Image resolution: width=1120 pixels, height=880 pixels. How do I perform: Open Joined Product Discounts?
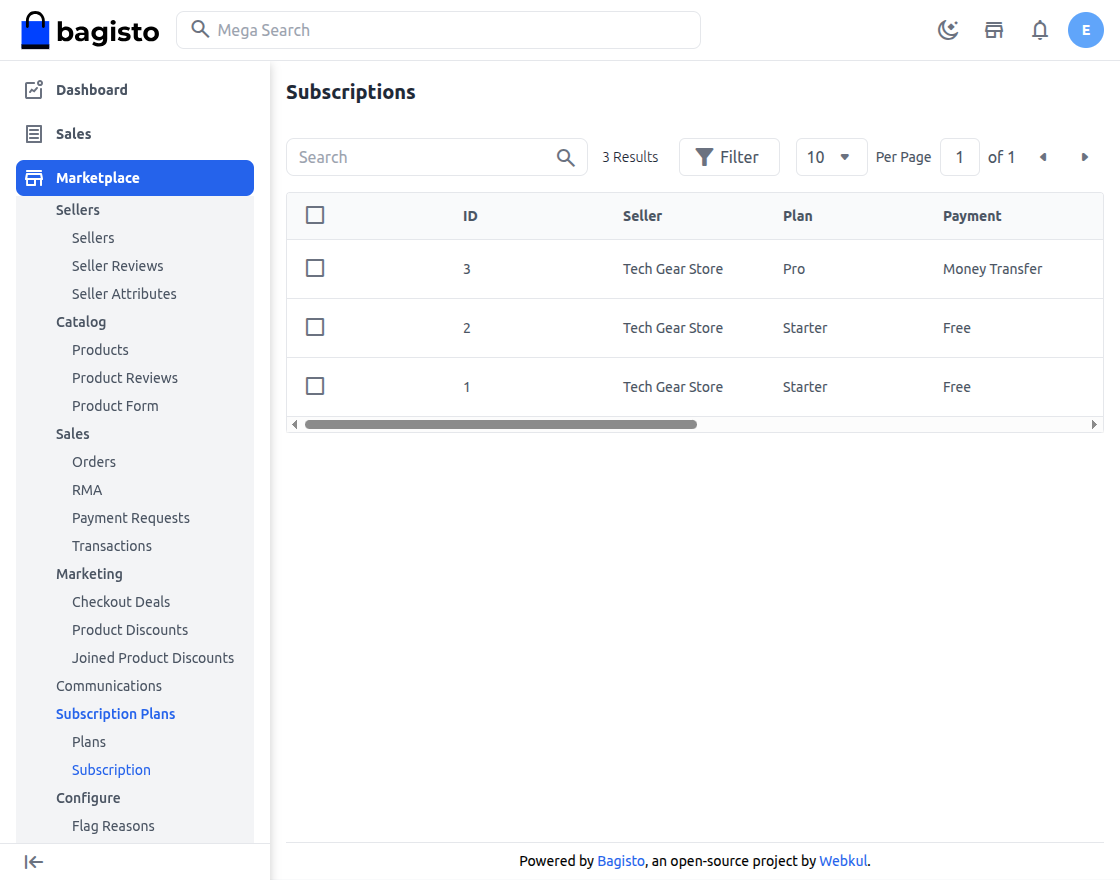153,658
